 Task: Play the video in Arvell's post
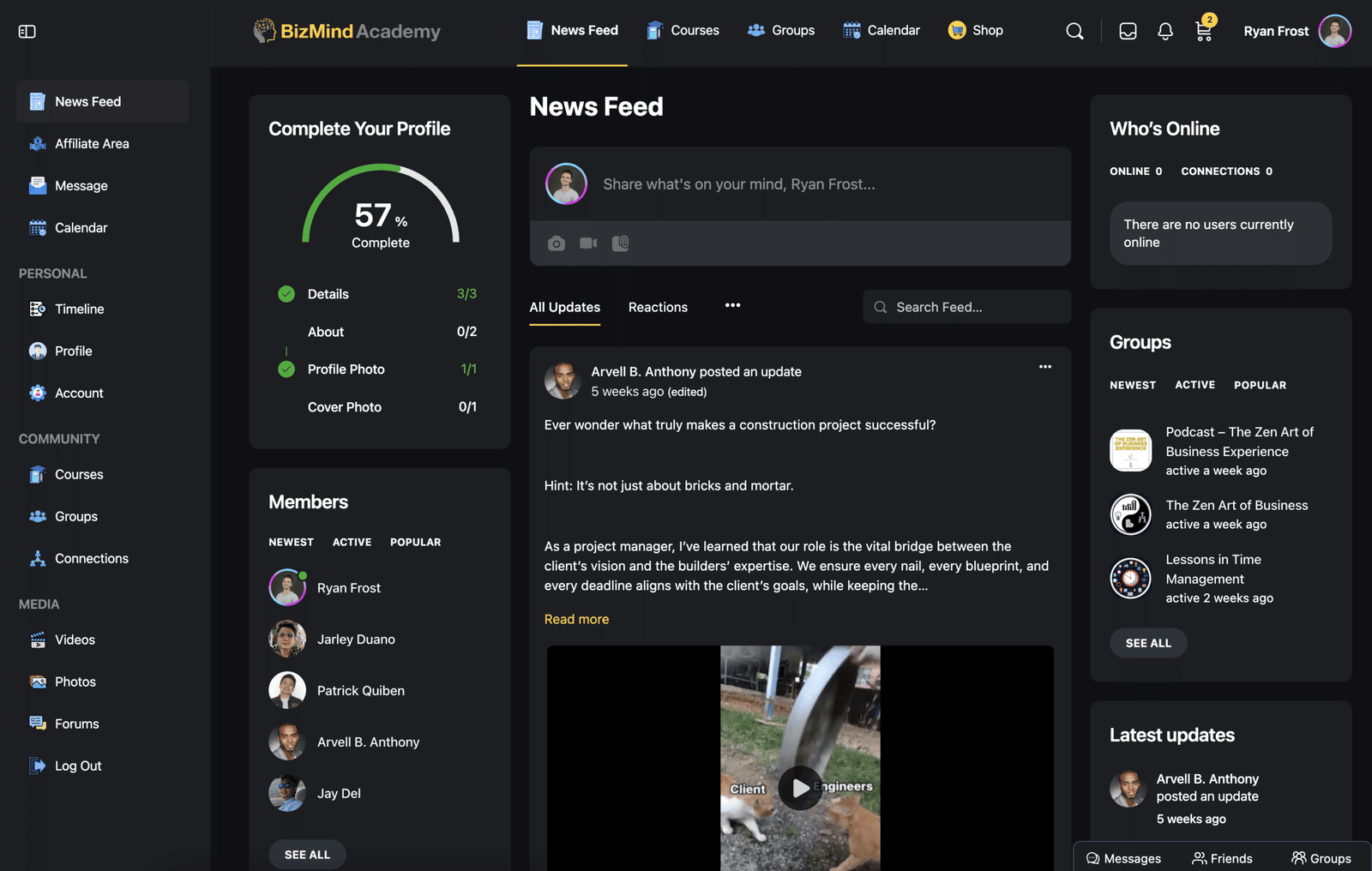(x=800, y=788)
